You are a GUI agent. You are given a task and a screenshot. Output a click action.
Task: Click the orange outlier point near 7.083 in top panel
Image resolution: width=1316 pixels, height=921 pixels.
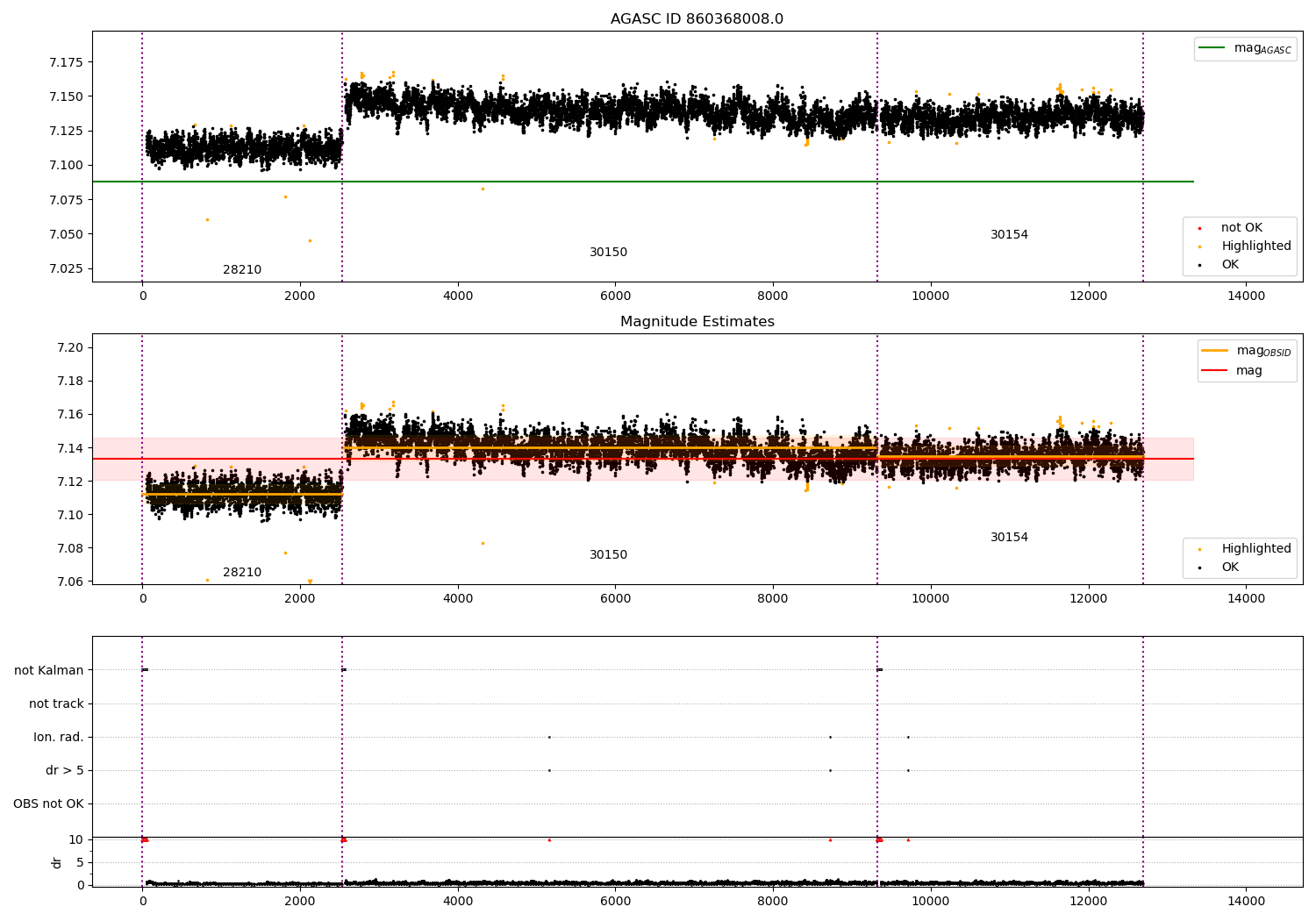(483, 189)
